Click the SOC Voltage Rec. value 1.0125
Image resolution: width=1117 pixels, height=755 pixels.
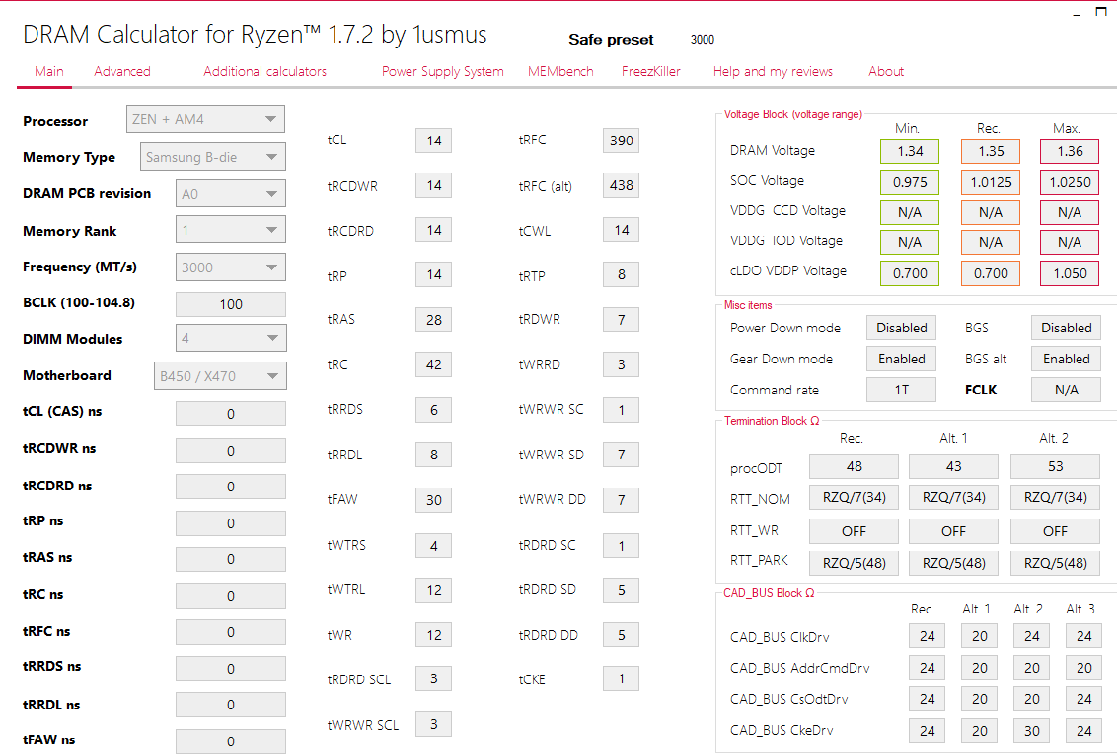pos(990,182)
